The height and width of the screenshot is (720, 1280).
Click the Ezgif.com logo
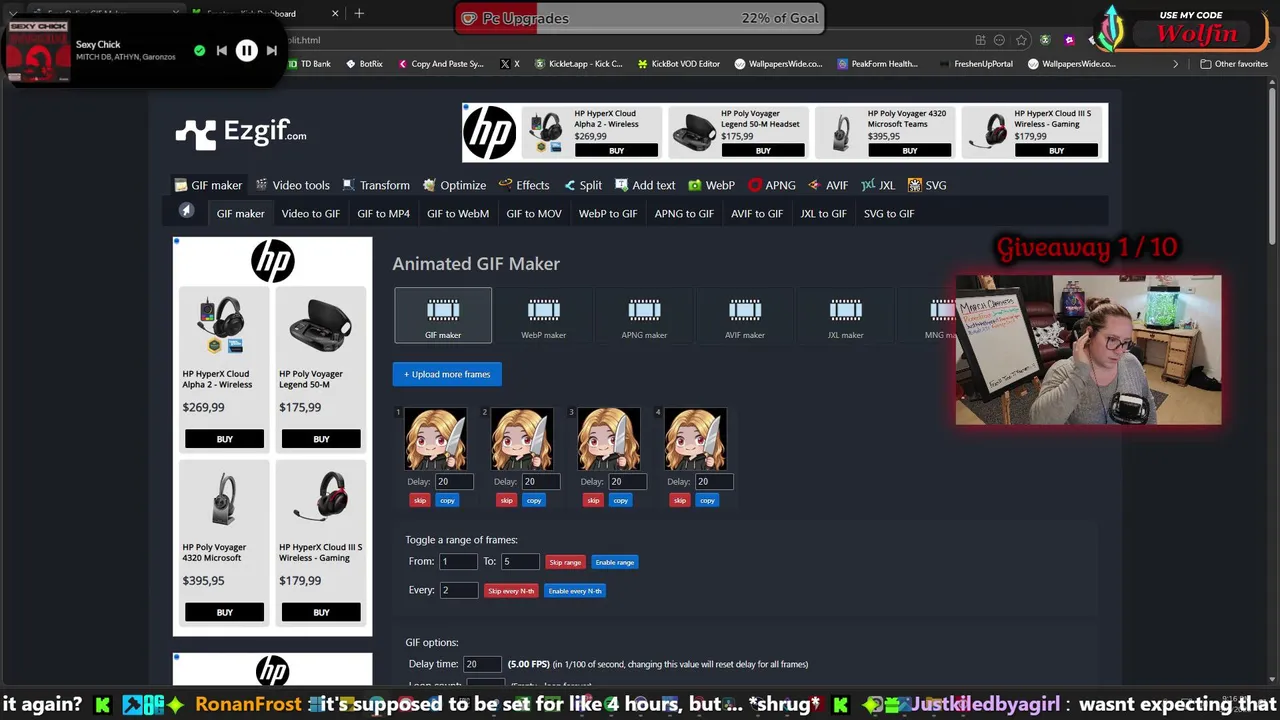tap(241, 133)
